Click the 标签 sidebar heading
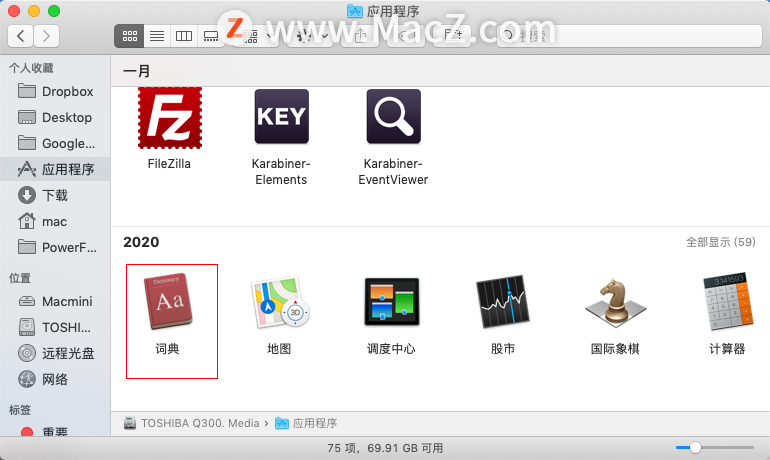The image size is (770, 460). (x=20, y=410)
